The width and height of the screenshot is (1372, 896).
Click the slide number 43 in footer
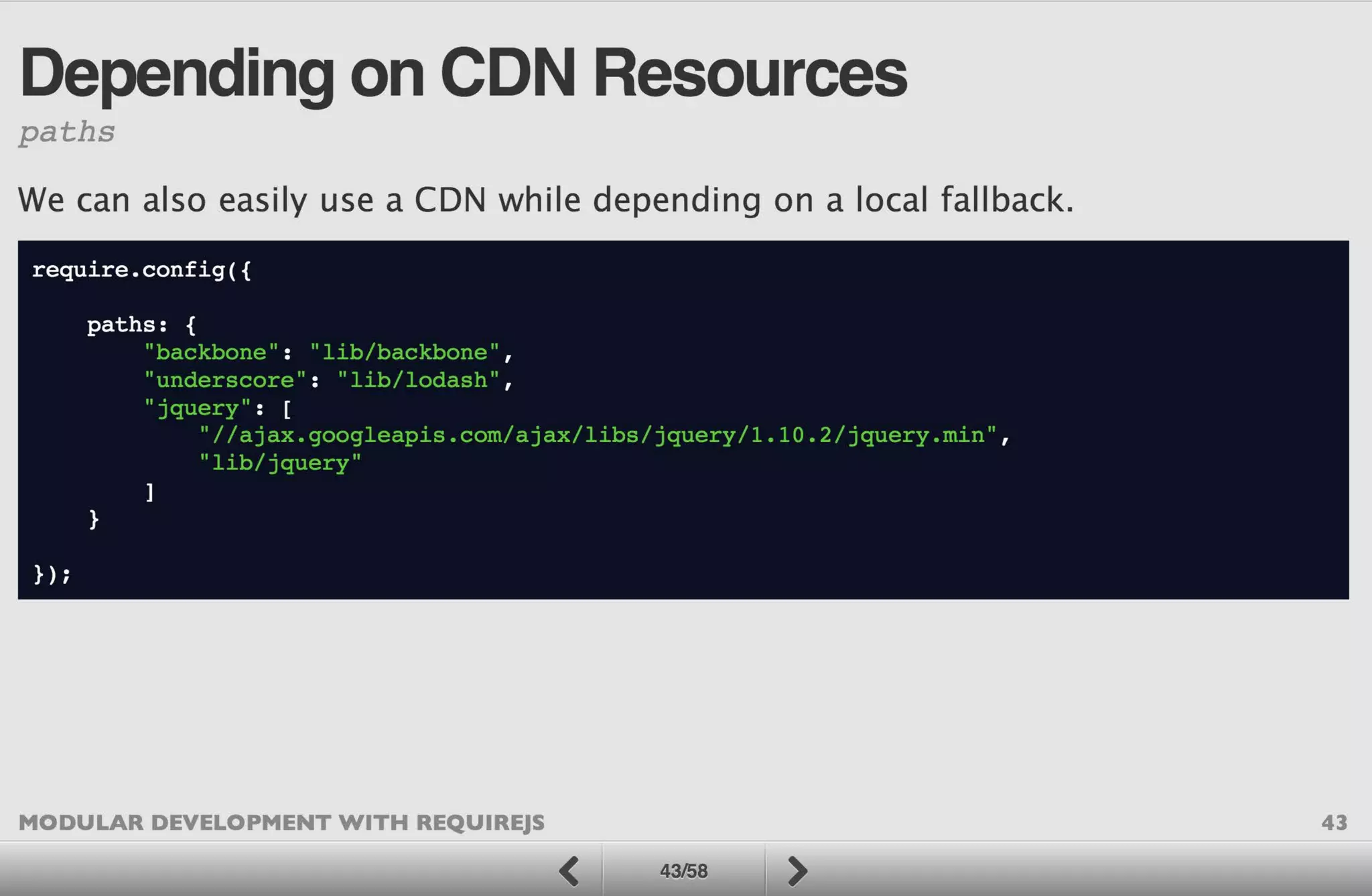[1334, 822]
